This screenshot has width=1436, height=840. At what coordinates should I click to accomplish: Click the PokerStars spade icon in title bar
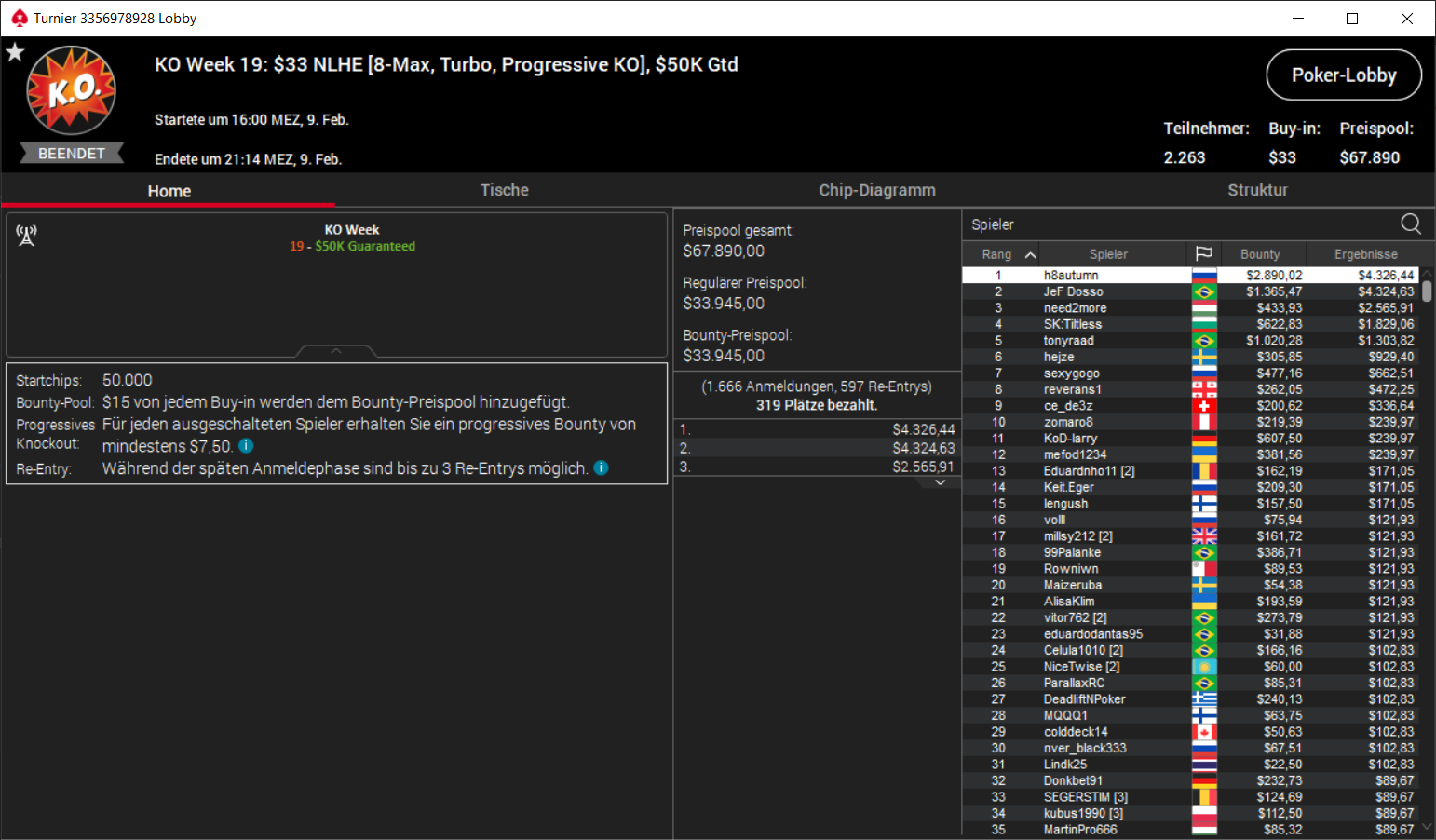(19, 18)
